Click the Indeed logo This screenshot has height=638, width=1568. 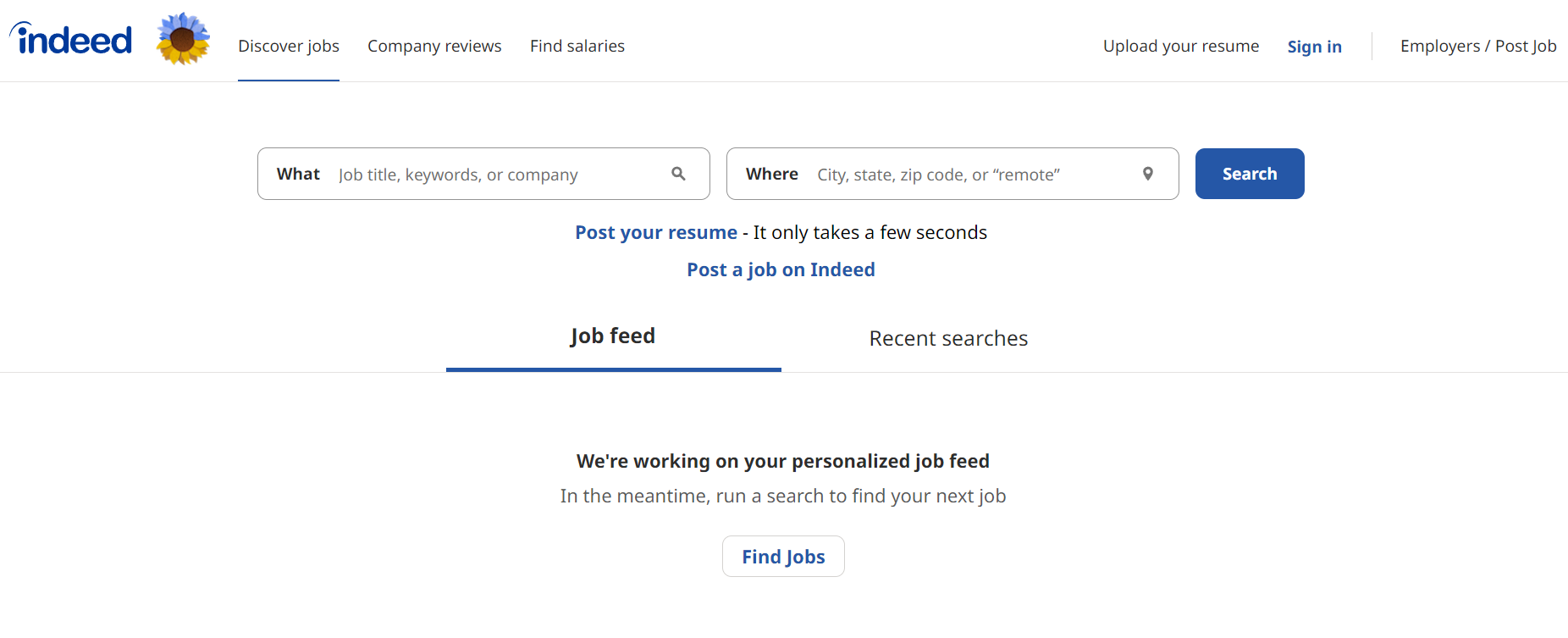point(72,39)
